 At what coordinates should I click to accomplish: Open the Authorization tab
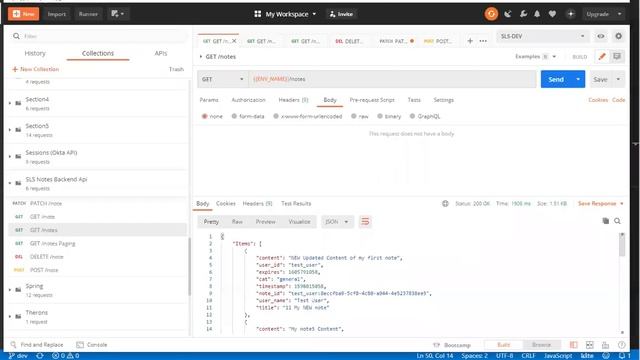point(248,100)
